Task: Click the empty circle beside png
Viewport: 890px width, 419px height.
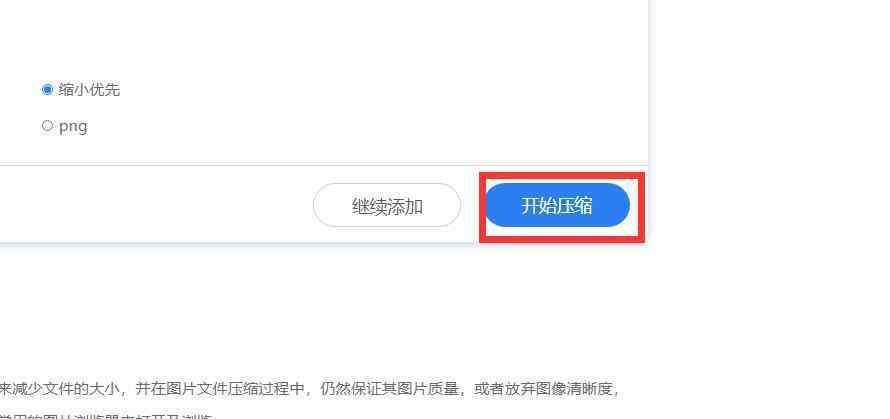Action: (47, 125)
